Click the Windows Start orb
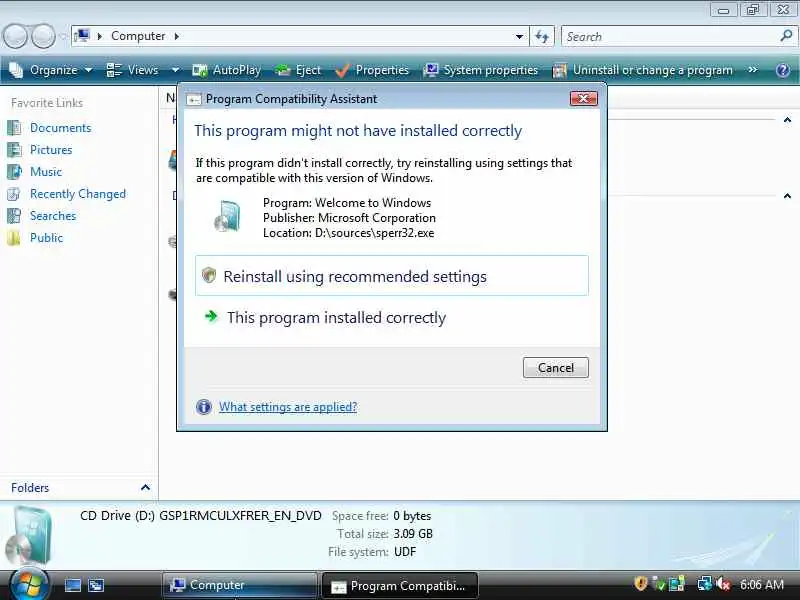The height and width of the screenshot is (600, 800). point(28,585)
